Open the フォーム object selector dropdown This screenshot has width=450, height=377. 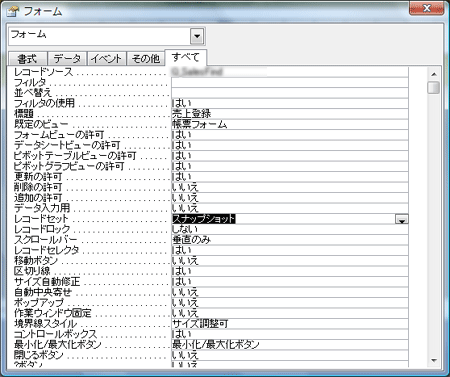(197, 36)
